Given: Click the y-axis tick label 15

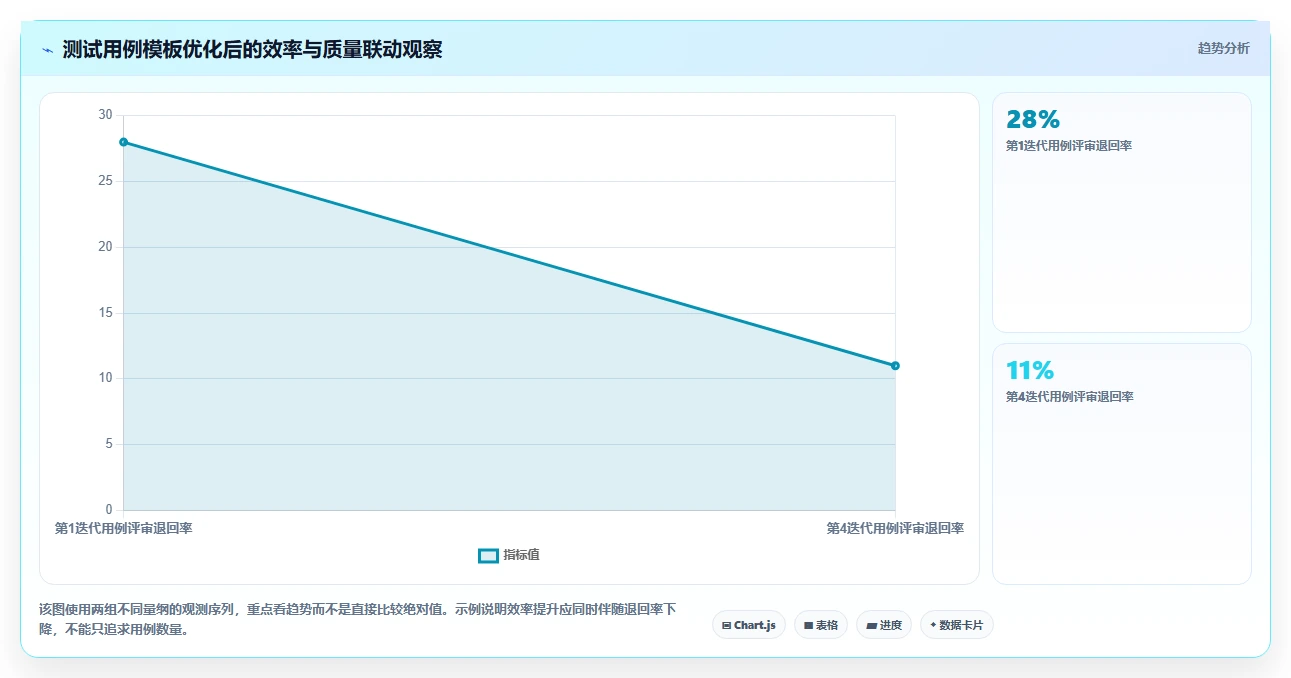Looking at the screenshot, I should (x=105, y=313).
